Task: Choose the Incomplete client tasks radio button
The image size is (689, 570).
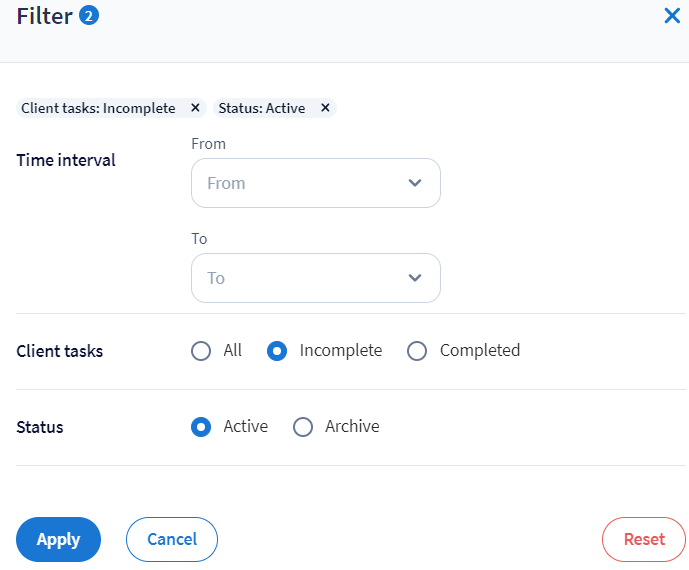Action: click(277, 351)
